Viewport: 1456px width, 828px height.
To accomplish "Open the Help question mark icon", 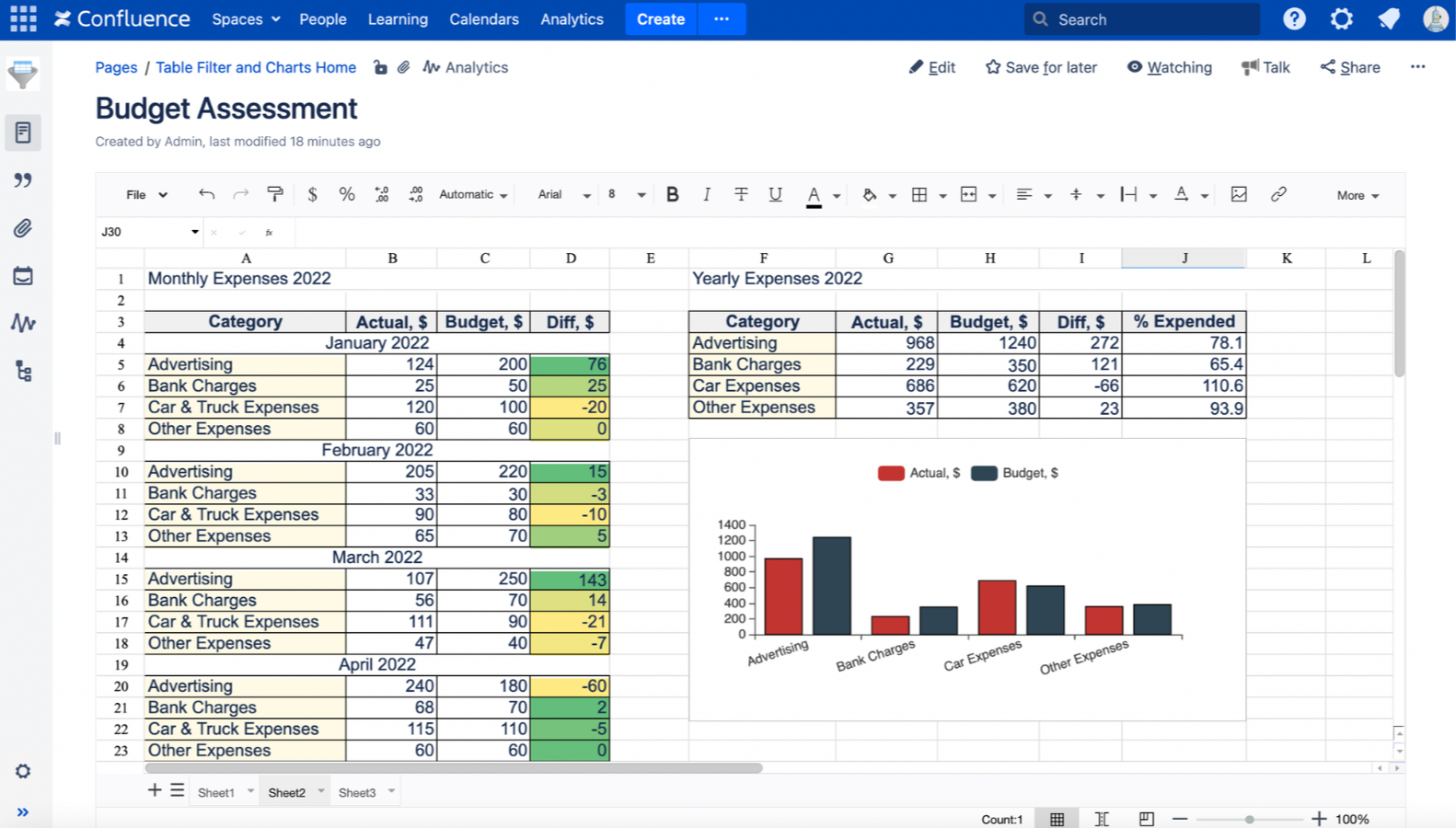I will pyautogui.click(x=1294, y=18).
